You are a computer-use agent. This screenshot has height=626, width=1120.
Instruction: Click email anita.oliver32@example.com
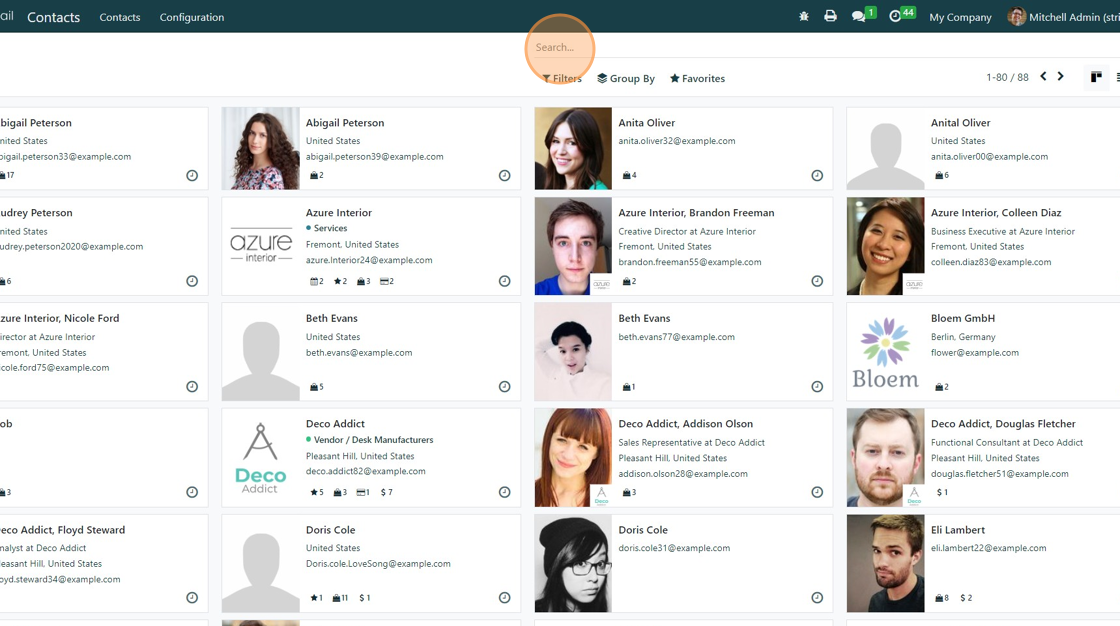pos(676,141)
